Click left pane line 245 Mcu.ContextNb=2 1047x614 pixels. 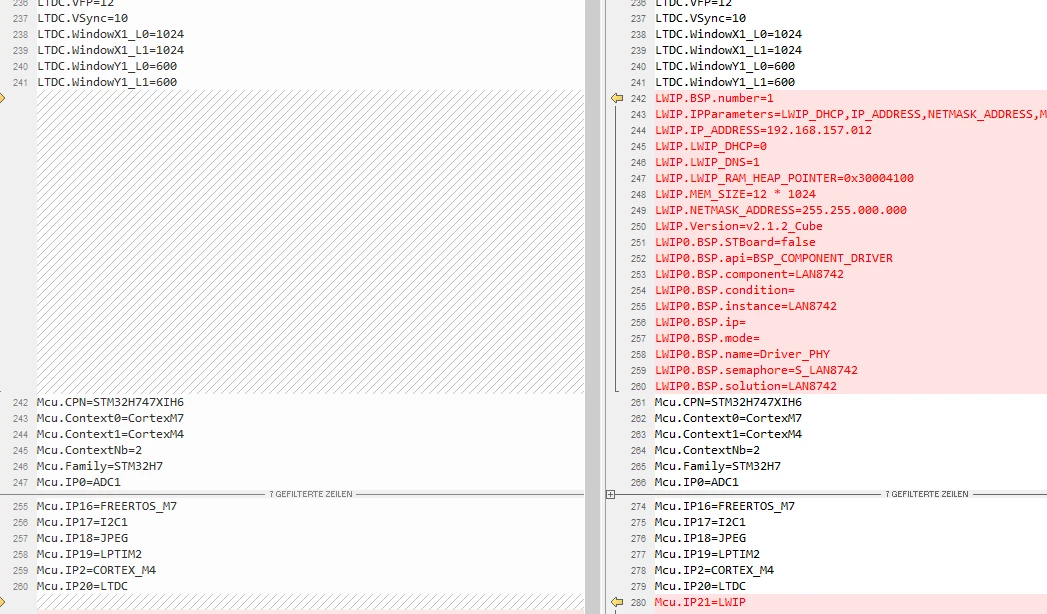tap(89, 450)
